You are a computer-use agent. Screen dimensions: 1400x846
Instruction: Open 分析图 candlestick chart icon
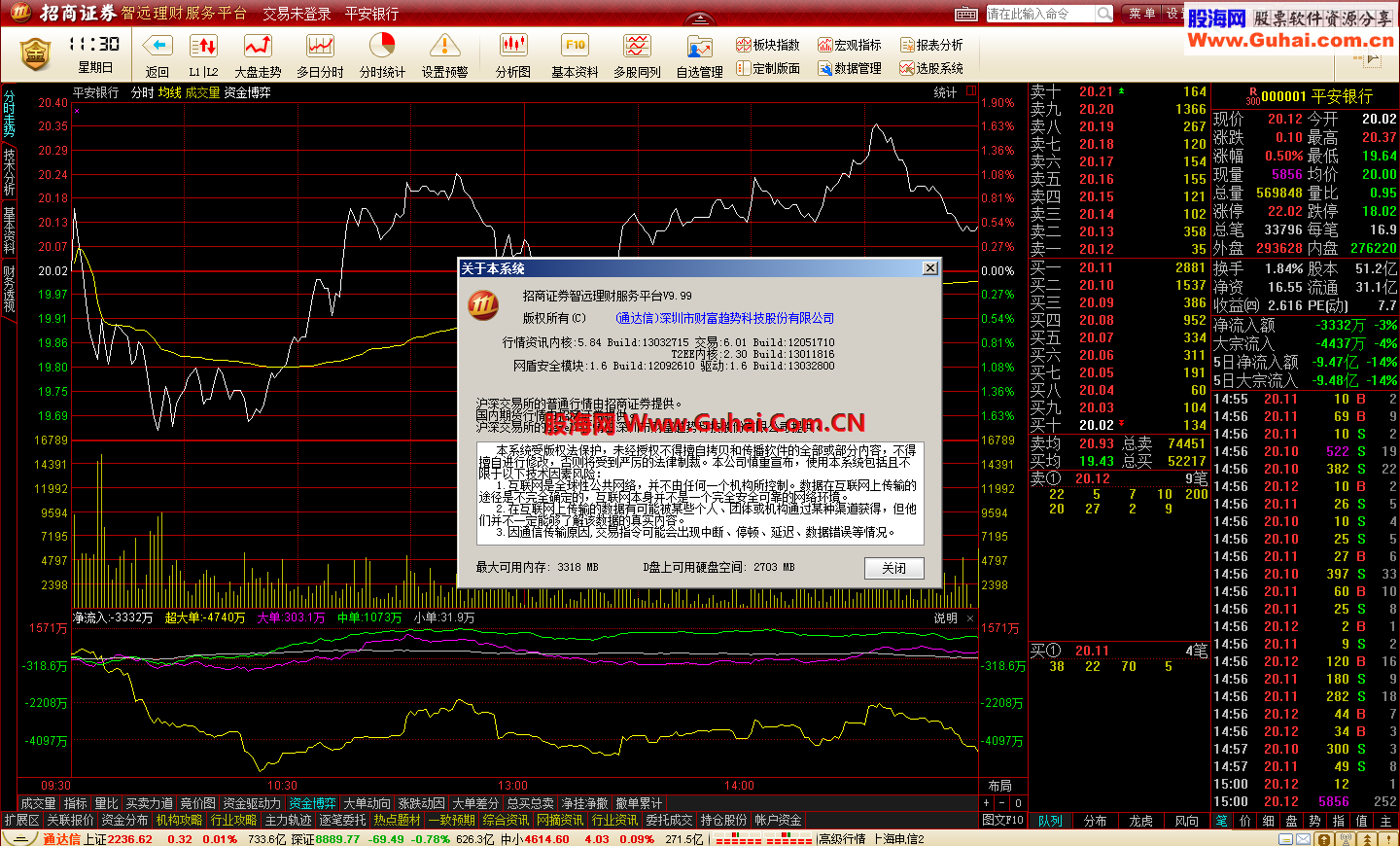[x=513, y=46]
